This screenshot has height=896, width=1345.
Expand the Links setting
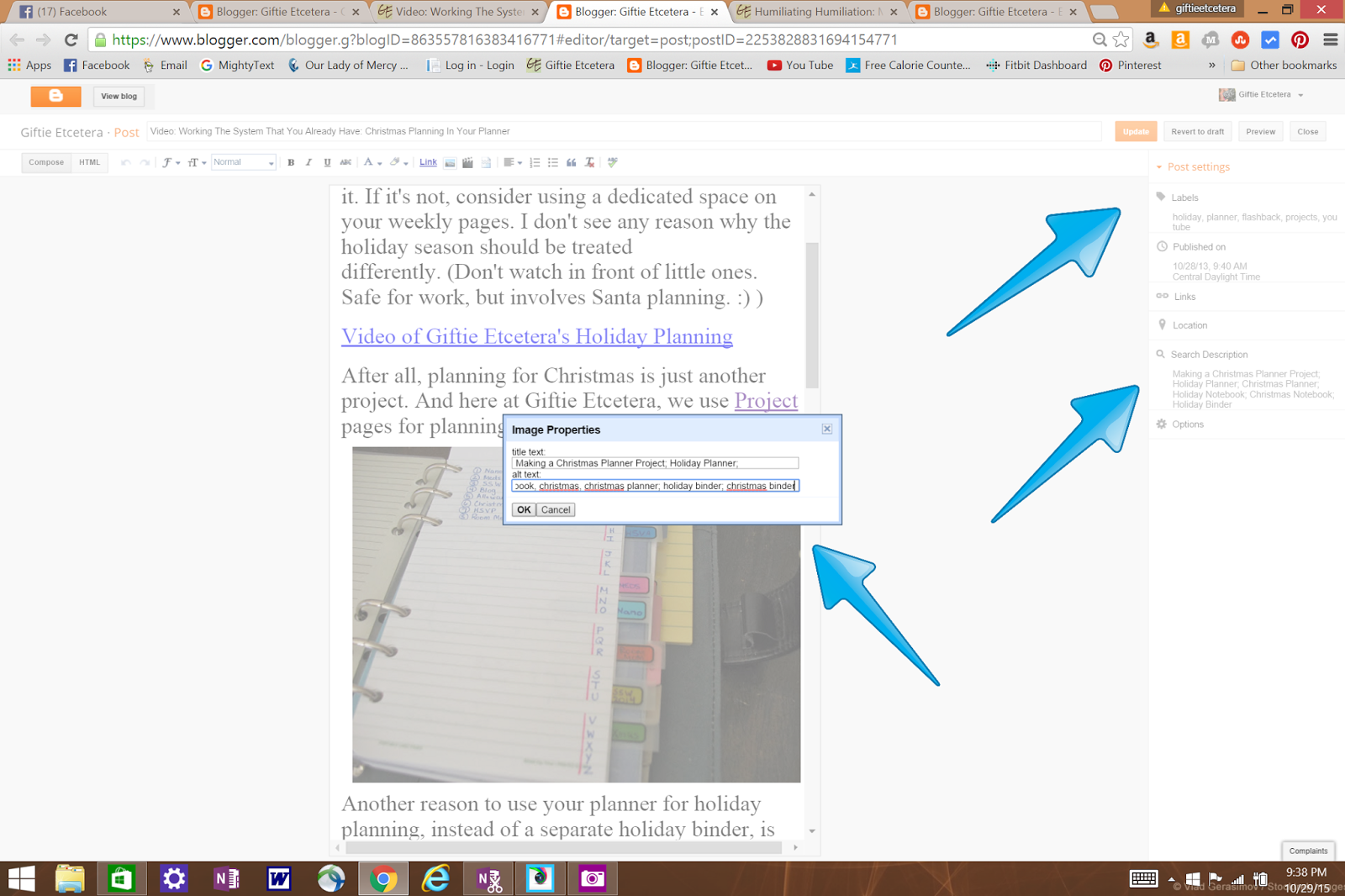pyautogui.click(x=1177, y=297)
